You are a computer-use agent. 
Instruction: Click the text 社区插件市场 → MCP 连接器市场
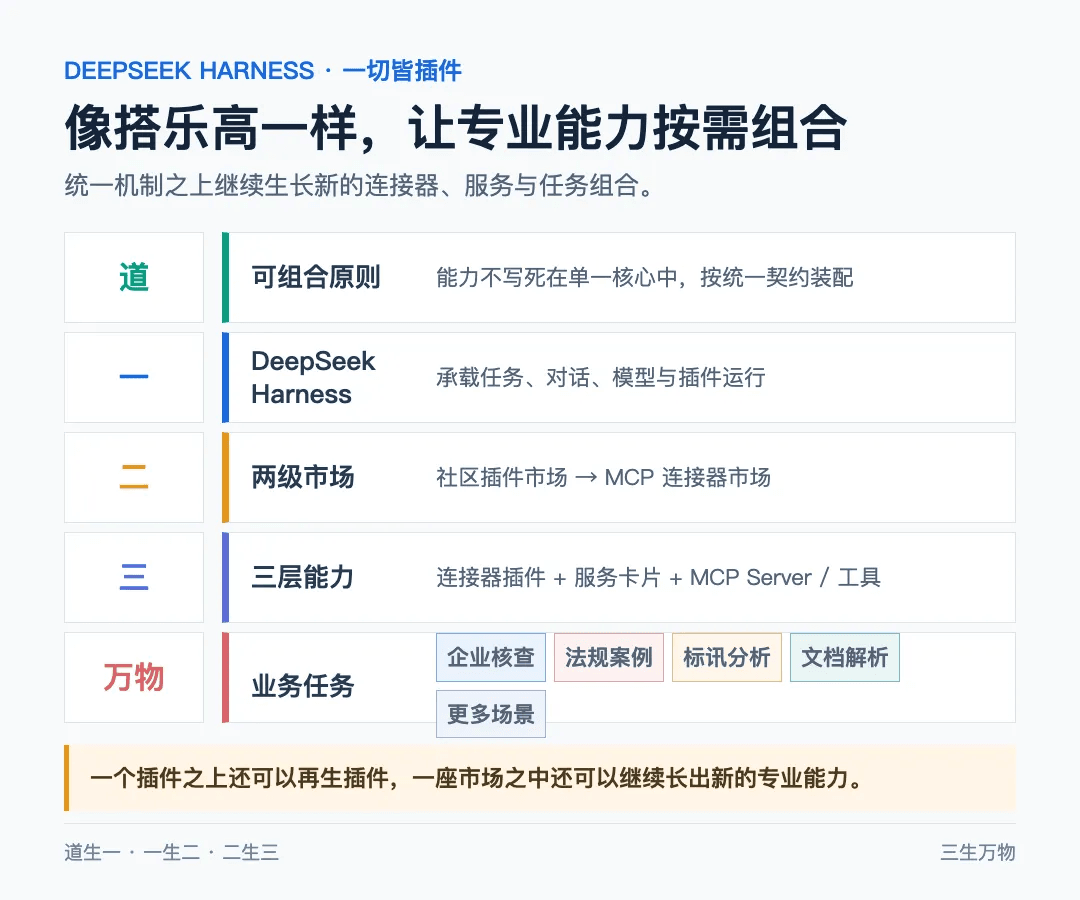tap(603, 477)
